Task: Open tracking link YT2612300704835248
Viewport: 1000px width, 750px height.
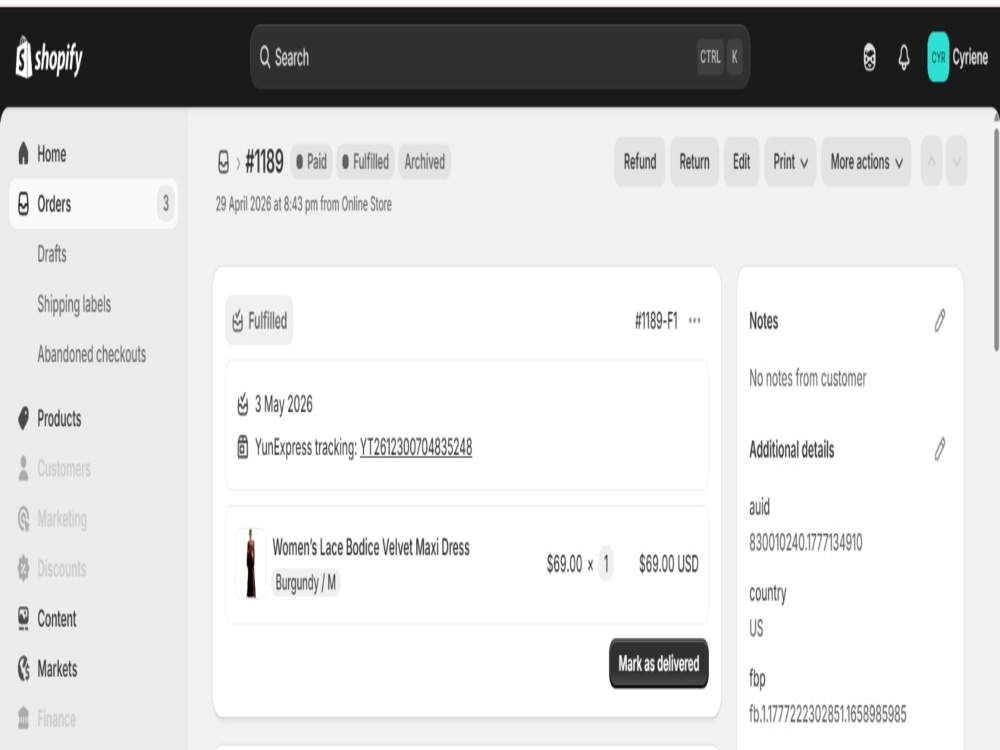Action: (416, 447)
